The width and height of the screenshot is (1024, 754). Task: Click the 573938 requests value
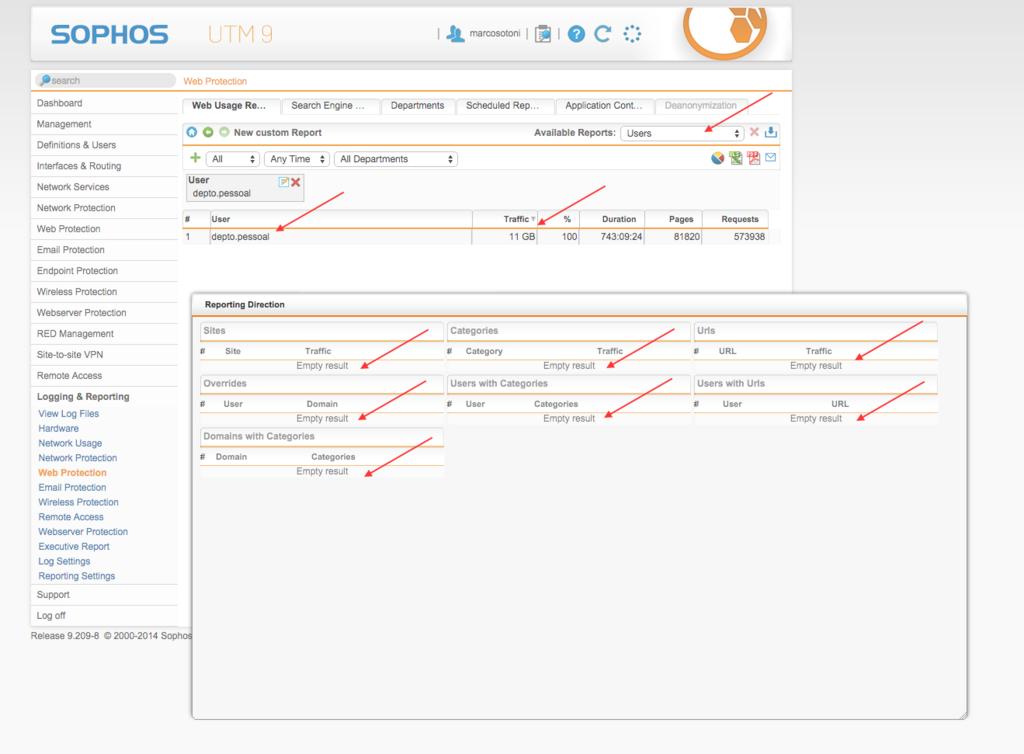coord(749,236)
